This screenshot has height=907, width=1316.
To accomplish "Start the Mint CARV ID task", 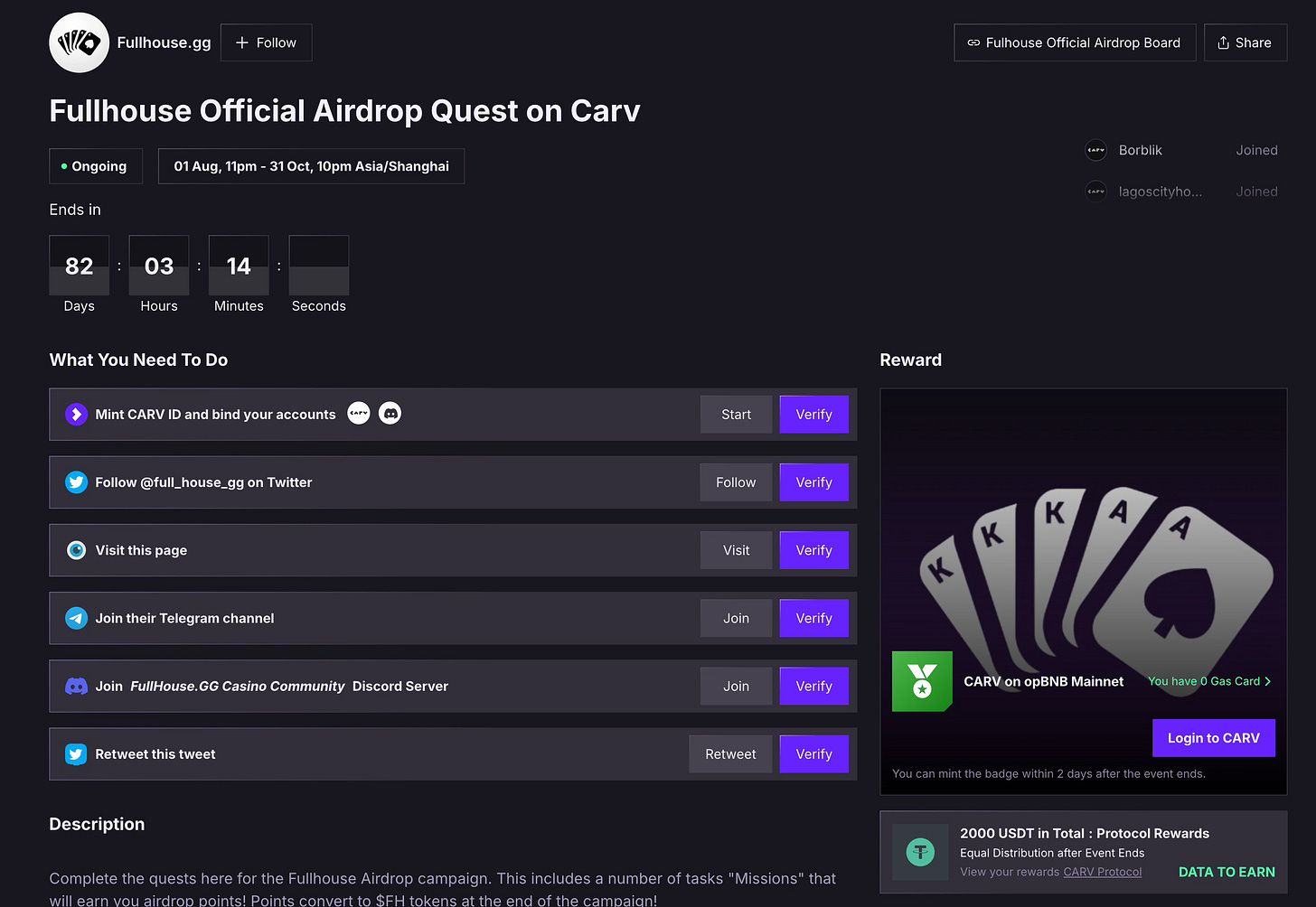I will (x=736, y=415).
